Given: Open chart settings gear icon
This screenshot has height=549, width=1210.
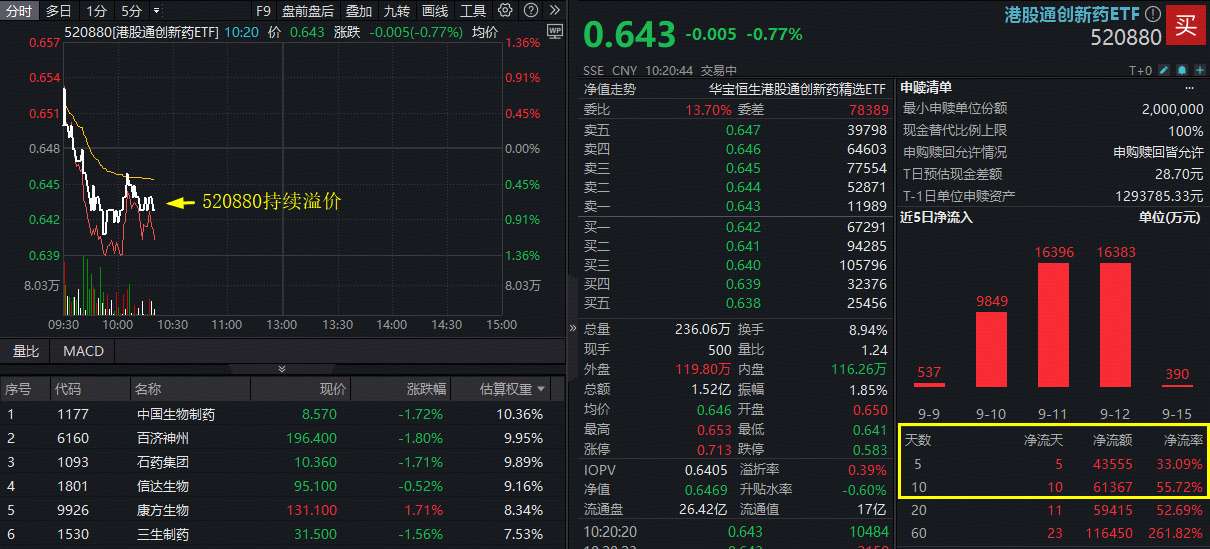Looking at the screenshot, I should click(x=505, y=11).
